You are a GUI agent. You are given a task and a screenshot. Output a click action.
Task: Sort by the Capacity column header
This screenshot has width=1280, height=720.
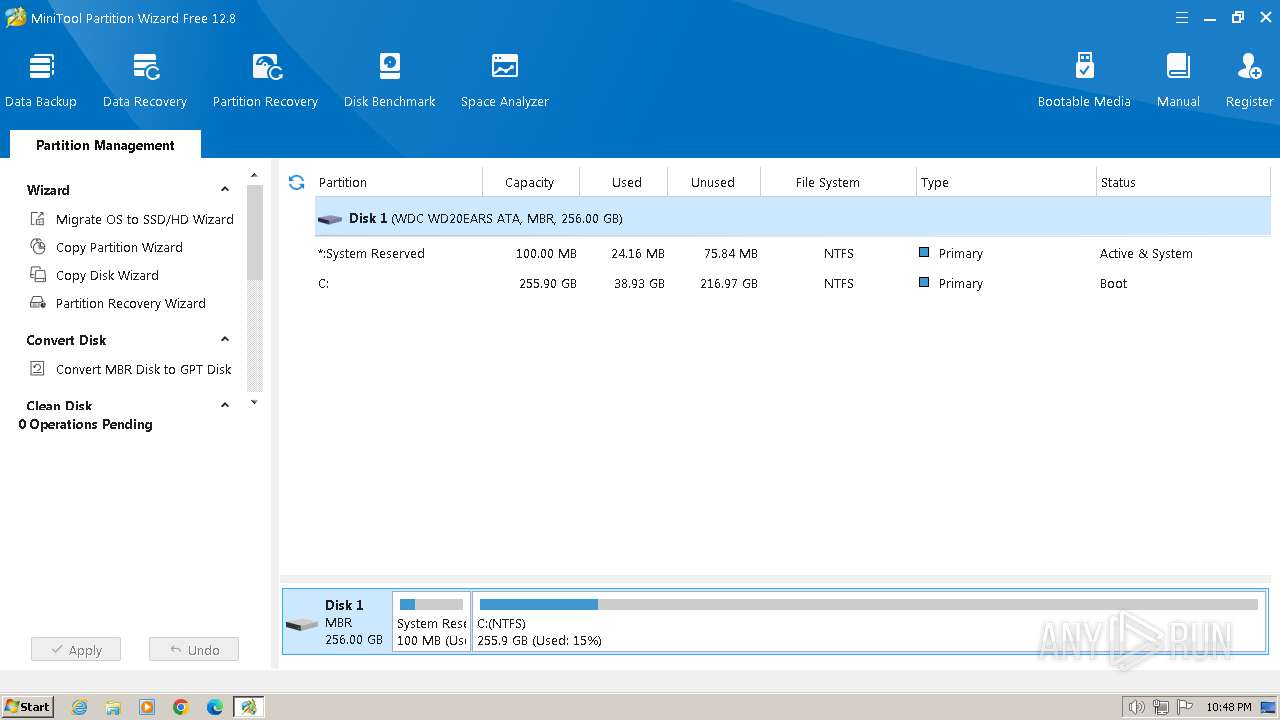(529, 182)
